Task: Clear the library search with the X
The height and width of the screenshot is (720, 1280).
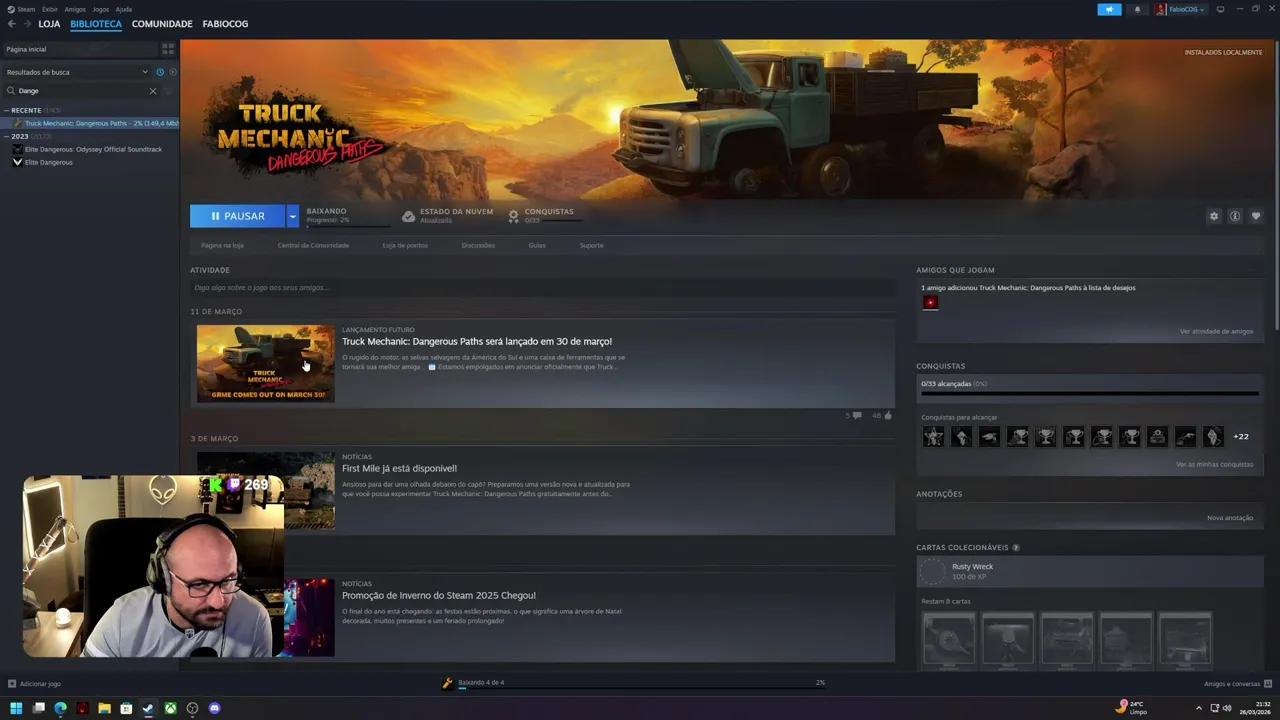Action: tap(153, 91)
